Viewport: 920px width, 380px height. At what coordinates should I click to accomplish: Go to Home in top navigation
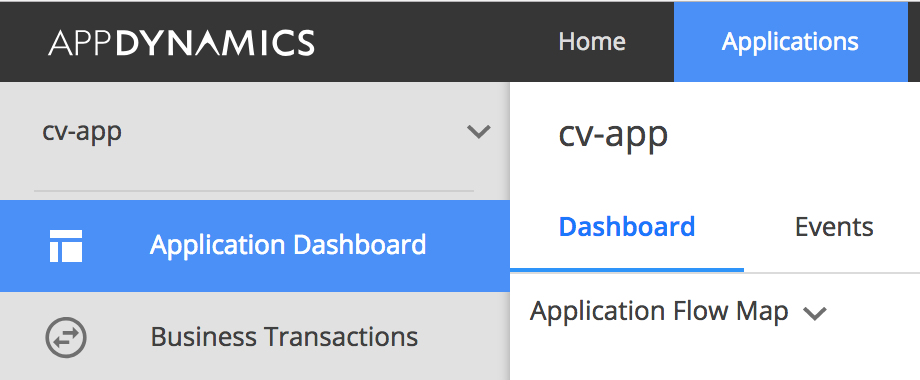pyautogui.click(x=592, y=42)
